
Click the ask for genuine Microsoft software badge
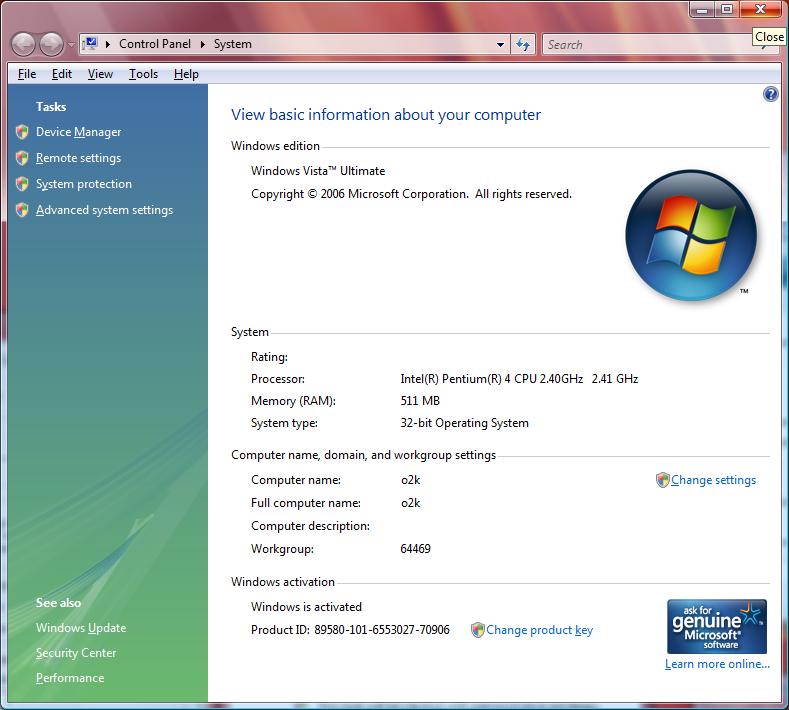click(717, 626)
